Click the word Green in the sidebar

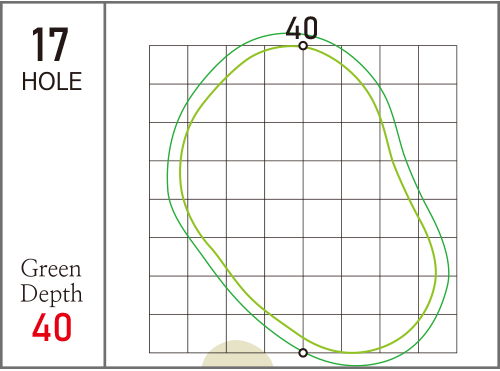(51, 269)
